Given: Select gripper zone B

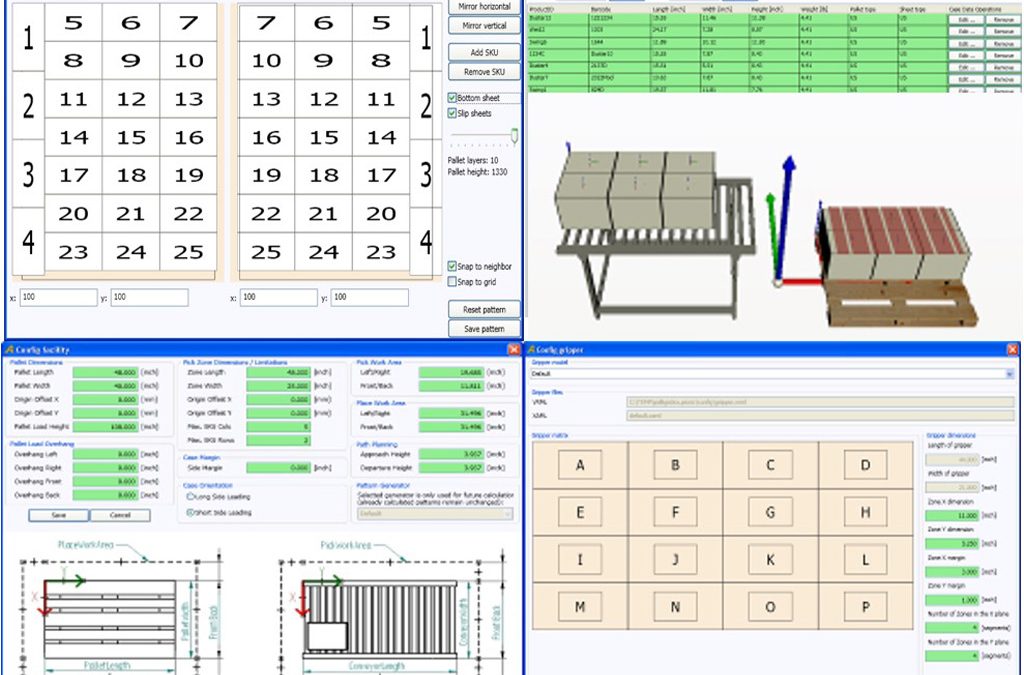Looking at the screenshot, I should coord(675,465).
